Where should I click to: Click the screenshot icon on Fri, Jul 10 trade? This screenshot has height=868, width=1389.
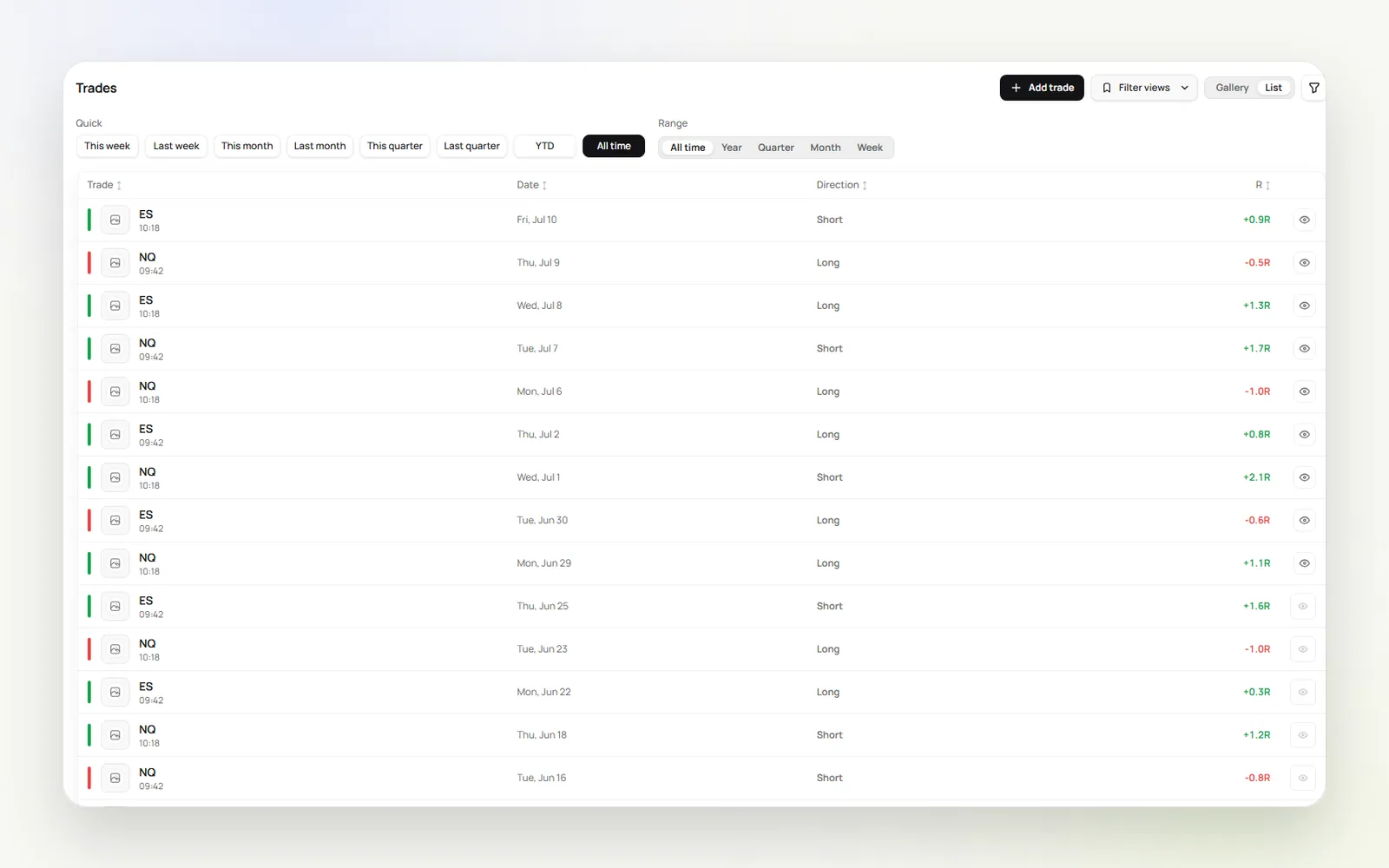coord(115,220)
